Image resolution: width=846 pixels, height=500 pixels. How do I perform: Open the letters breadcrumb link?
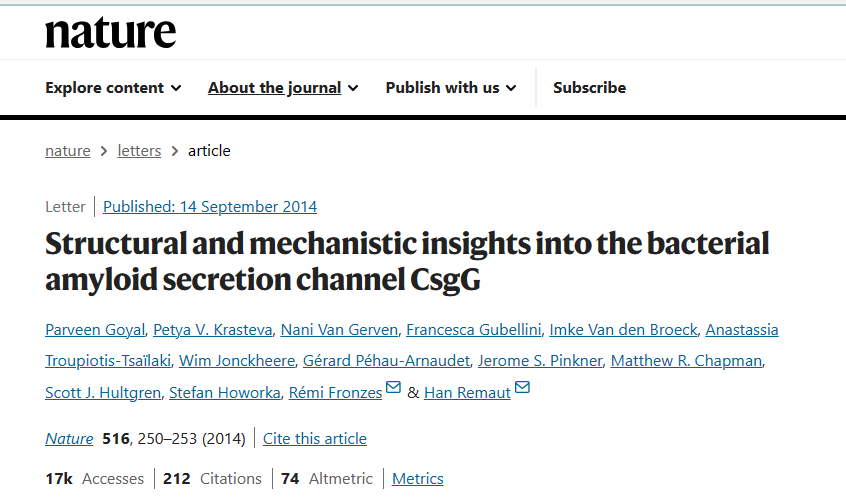tap(139, 151)
